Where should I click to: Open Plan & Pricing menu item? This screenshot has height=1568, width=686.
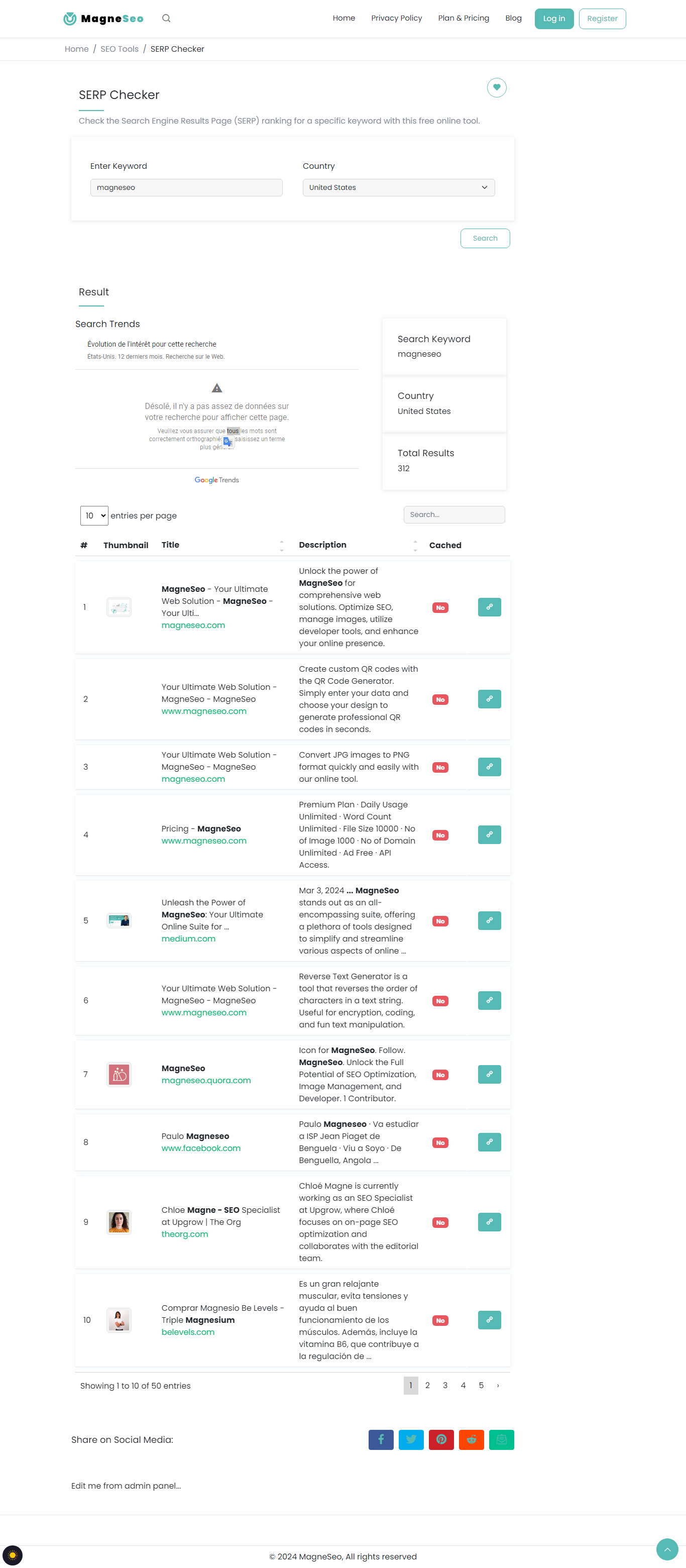(463, 18)
